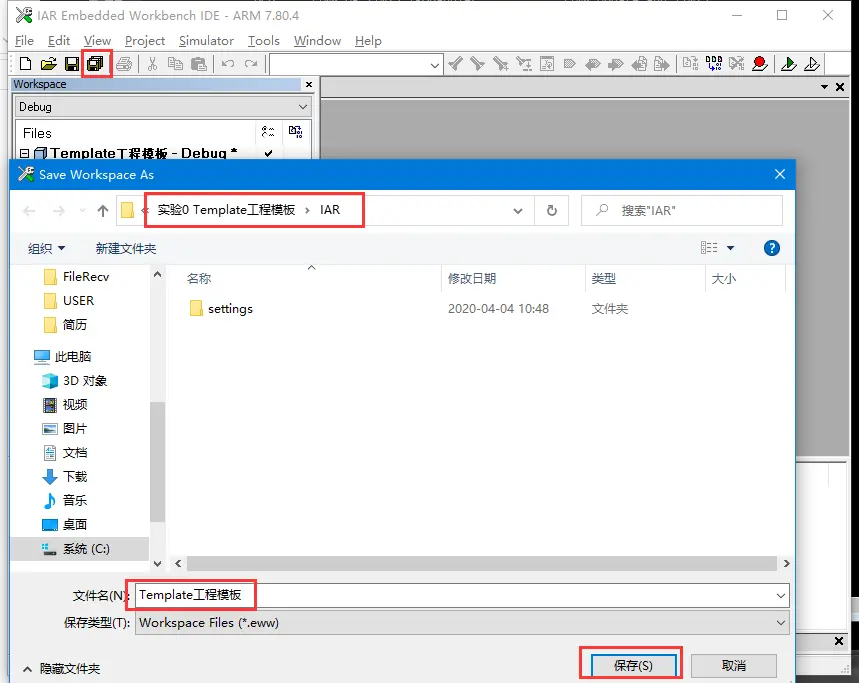Click the 保存(S) save button

(633, 665)
